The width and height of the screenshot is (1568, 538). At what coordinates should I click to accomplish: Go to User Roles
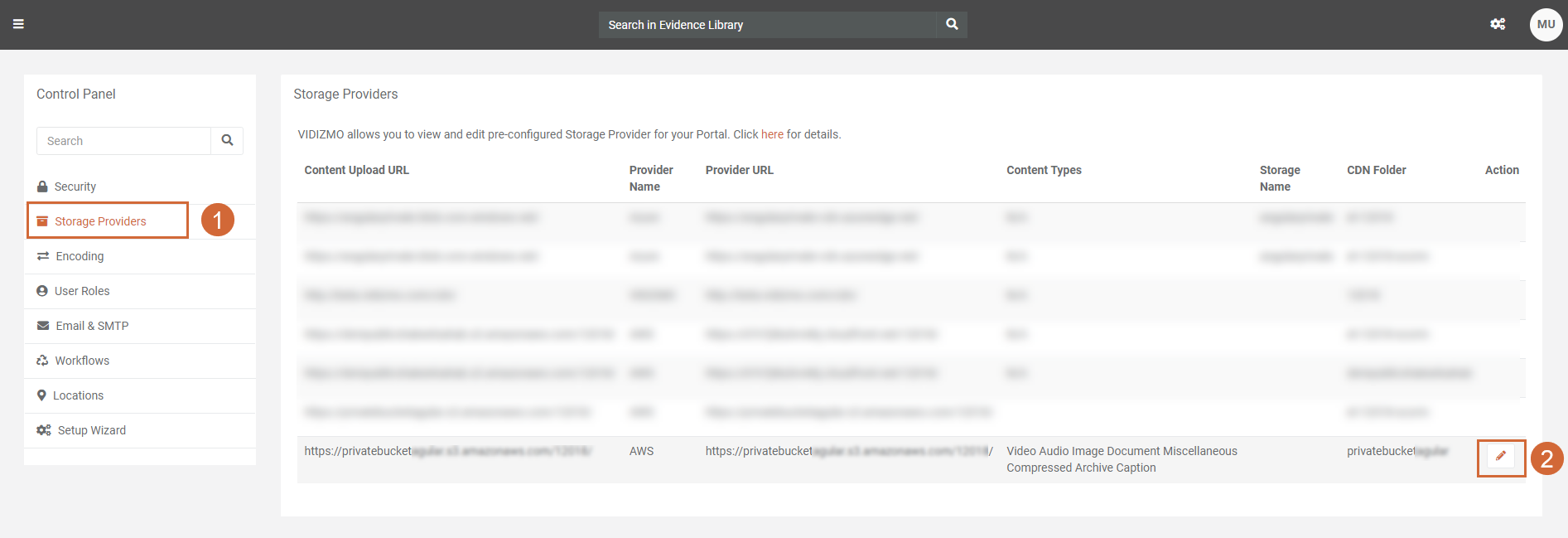pos(82,291)
